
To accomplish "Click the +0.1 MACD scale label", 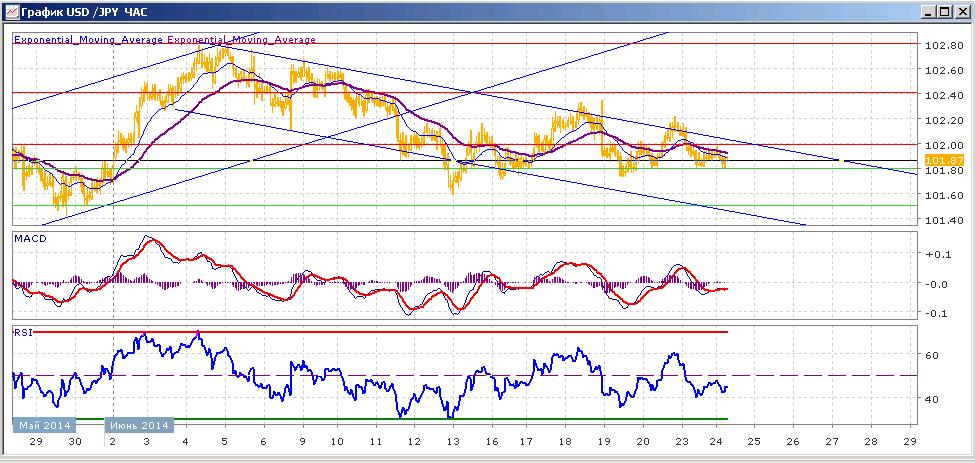I will point(938,254).
